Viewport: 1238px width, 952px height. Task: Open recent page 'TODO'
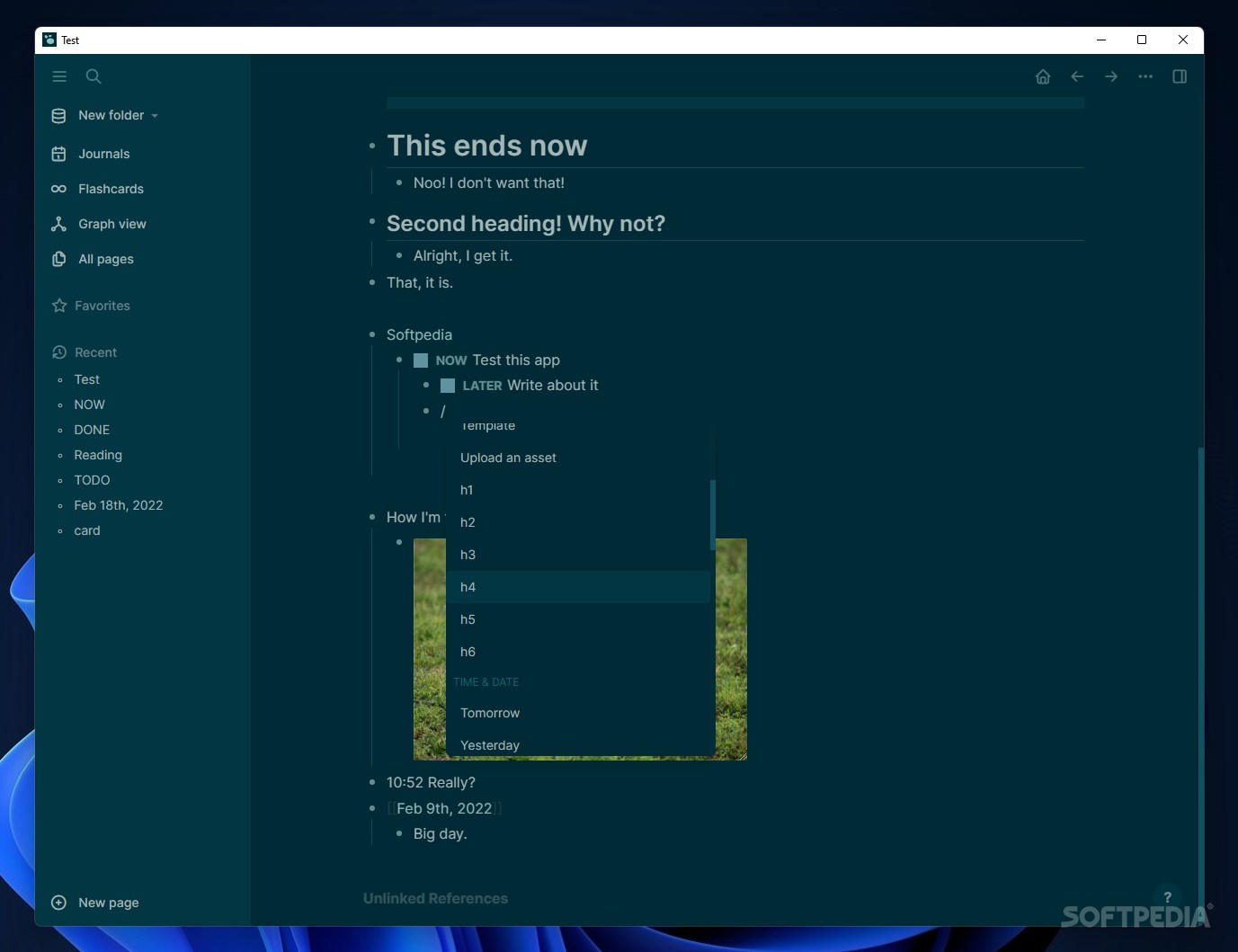pos(92,480)
